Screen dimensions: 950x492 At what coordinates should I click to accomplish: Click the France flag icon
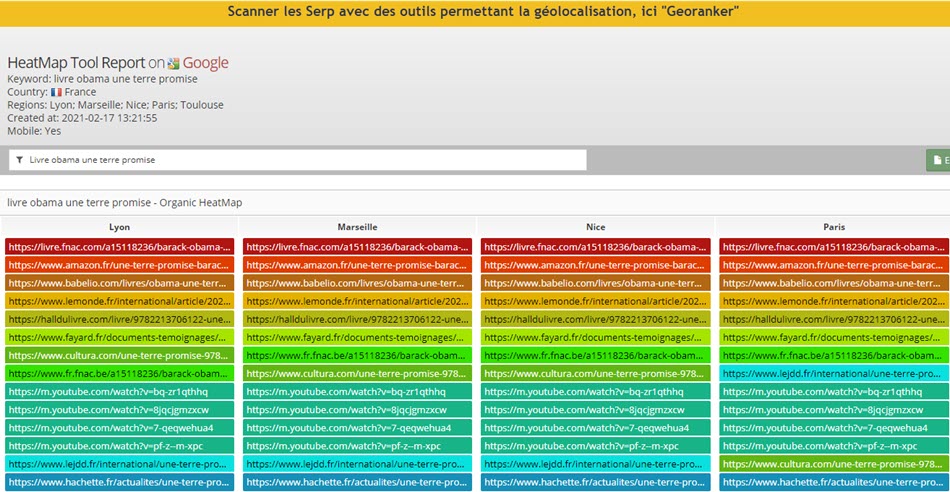[56, 92]
